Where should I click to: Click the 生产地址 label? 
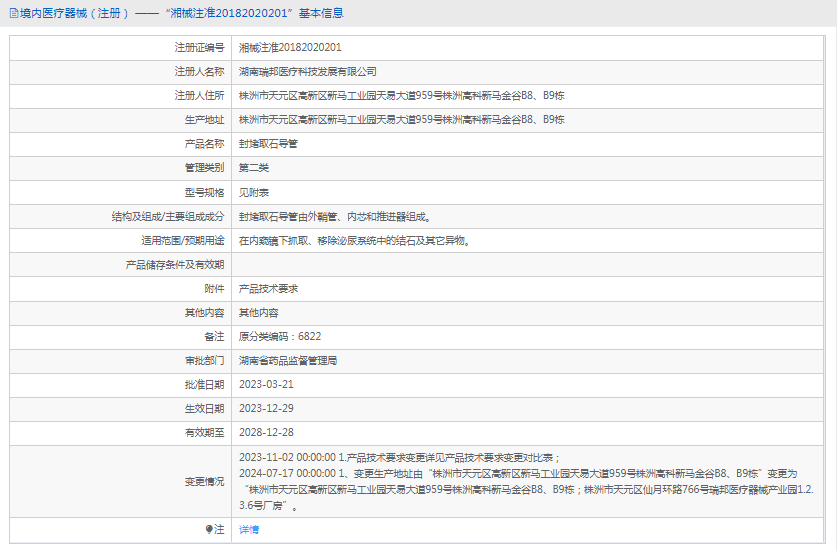[x=204, y=120]
